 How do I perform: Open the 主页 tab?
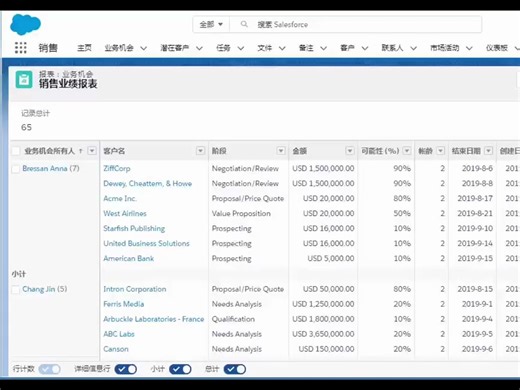pyautogui.click(x=84, y=48)
